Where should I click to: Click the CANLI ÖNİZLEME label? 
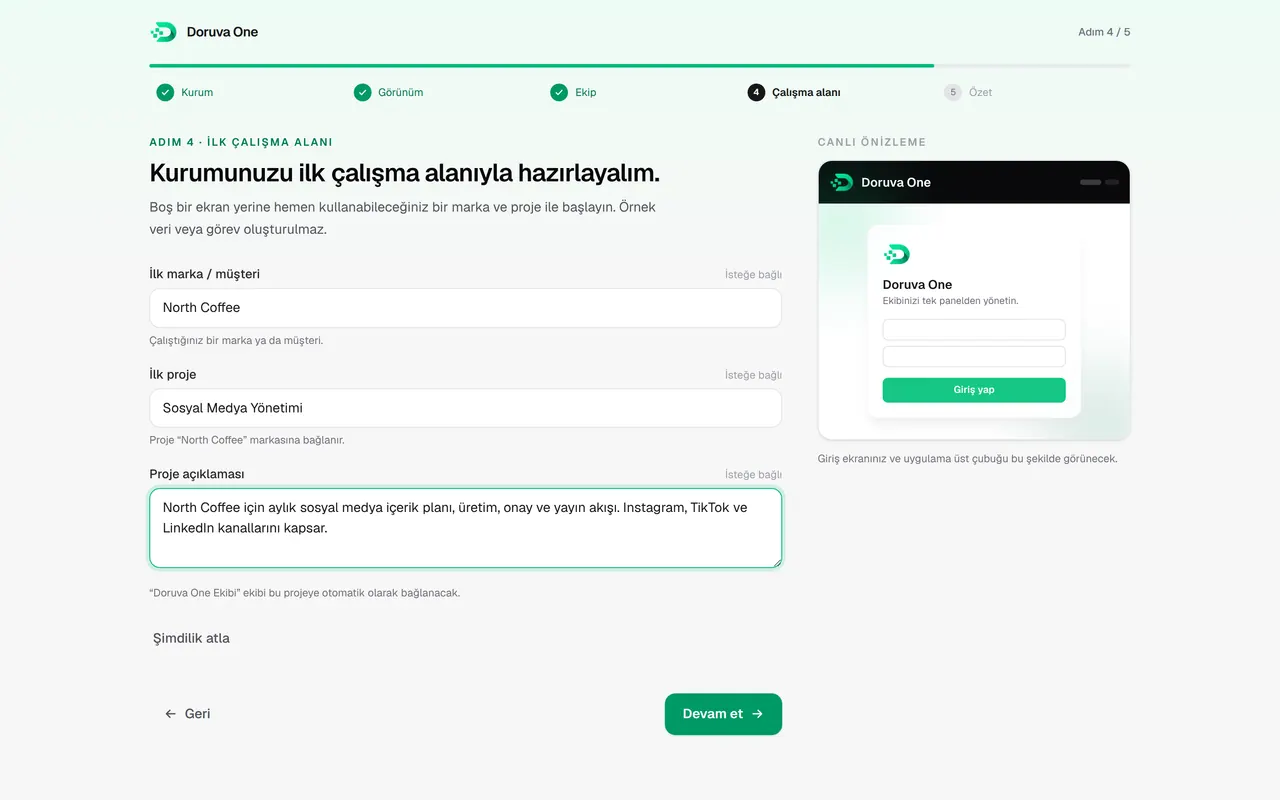(872, 142)
